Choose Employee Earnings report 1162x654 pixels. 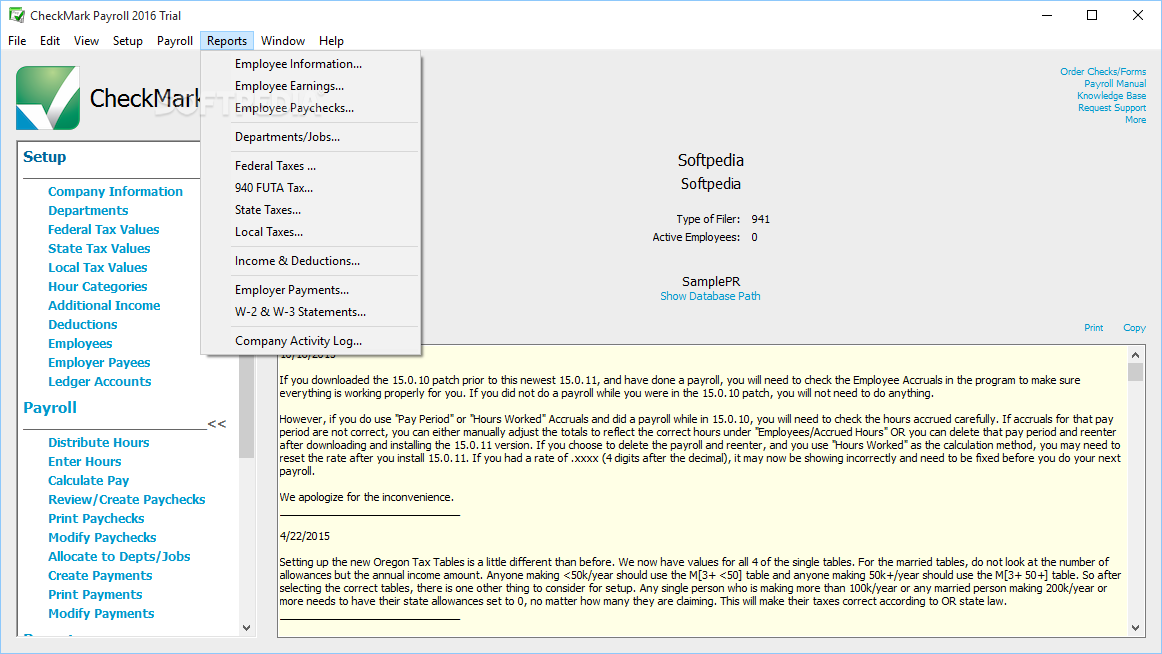click(311, 86)
